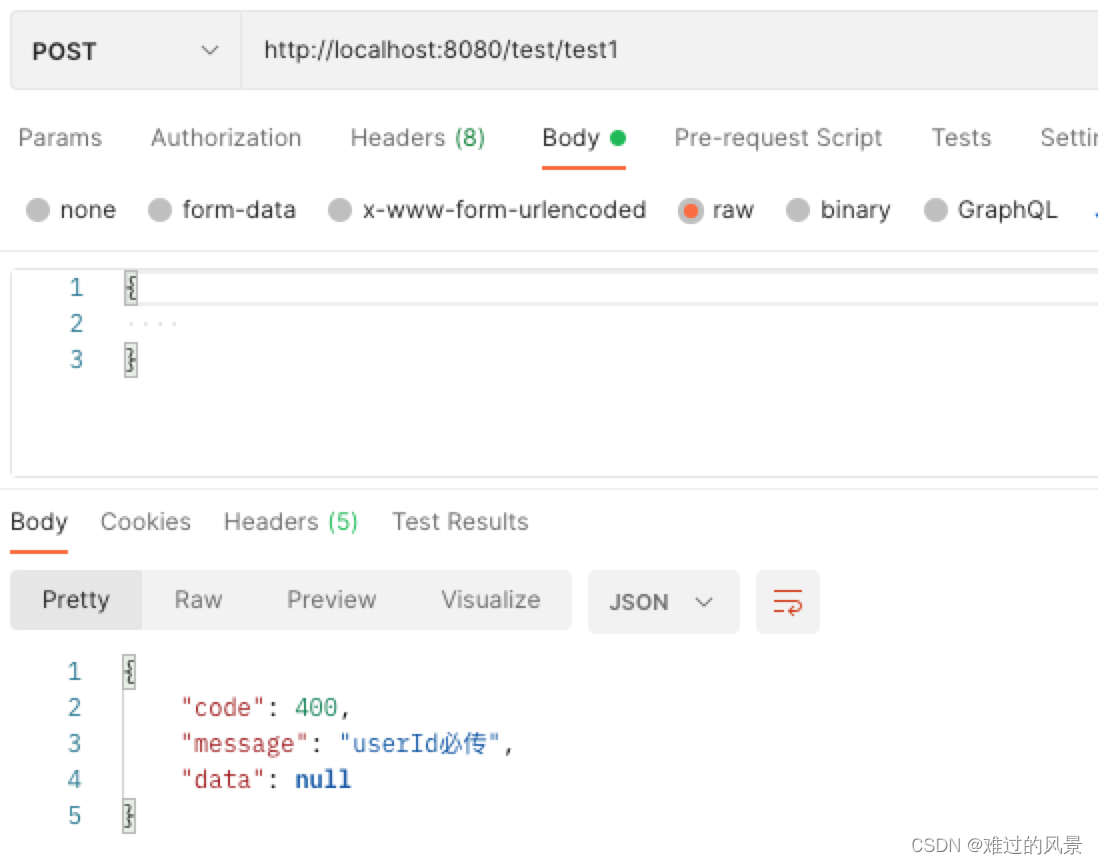Open the Settings tab

pyautogui.click(x=1069, y=138)
